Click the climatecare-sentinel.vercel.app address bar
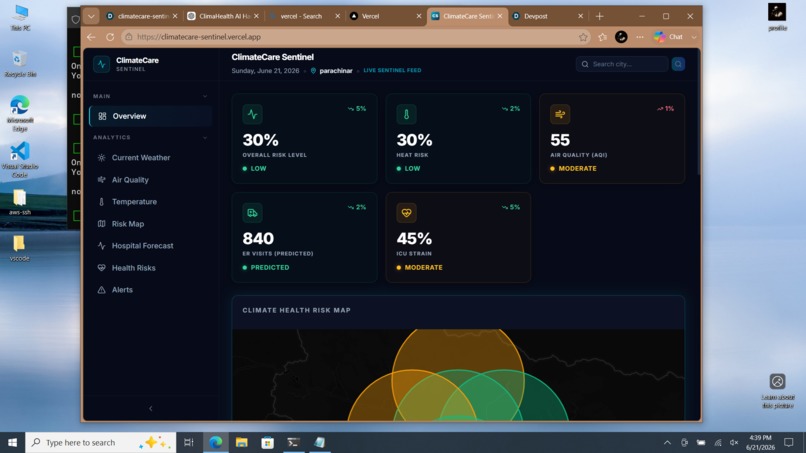806x453 pixels. pos(355,37)
